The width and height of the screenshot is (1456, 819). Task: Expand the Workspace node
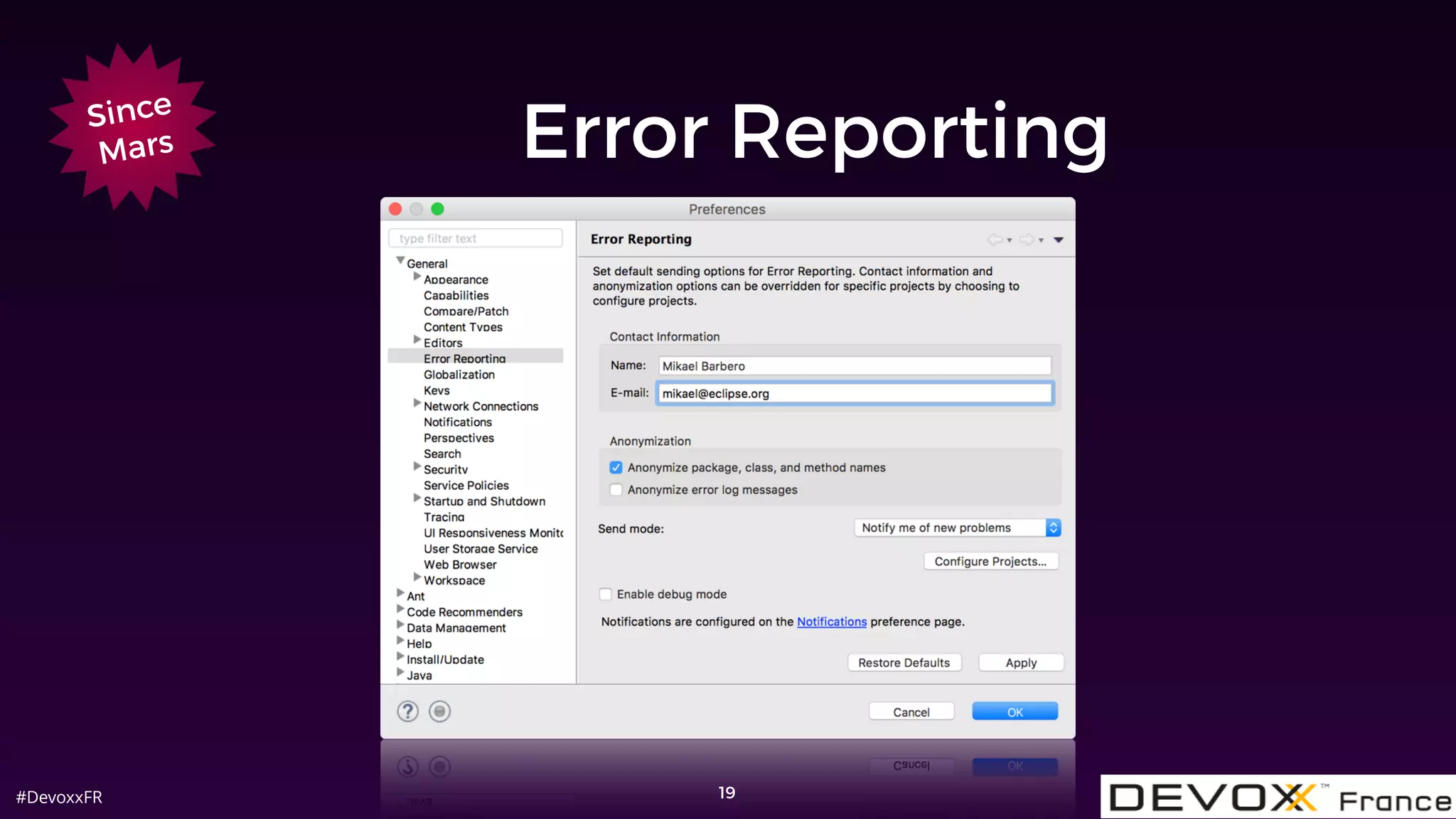(417, 577)
